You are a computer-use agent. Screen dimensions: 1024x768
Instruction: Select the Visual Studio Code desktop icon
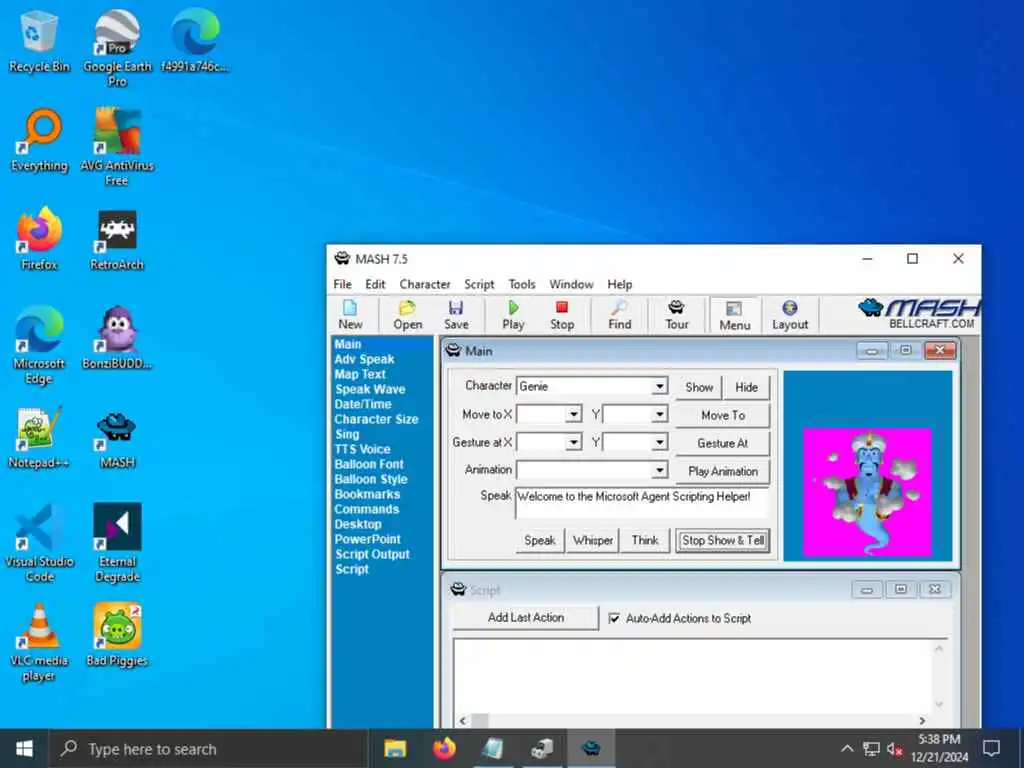tap(39, 543)
